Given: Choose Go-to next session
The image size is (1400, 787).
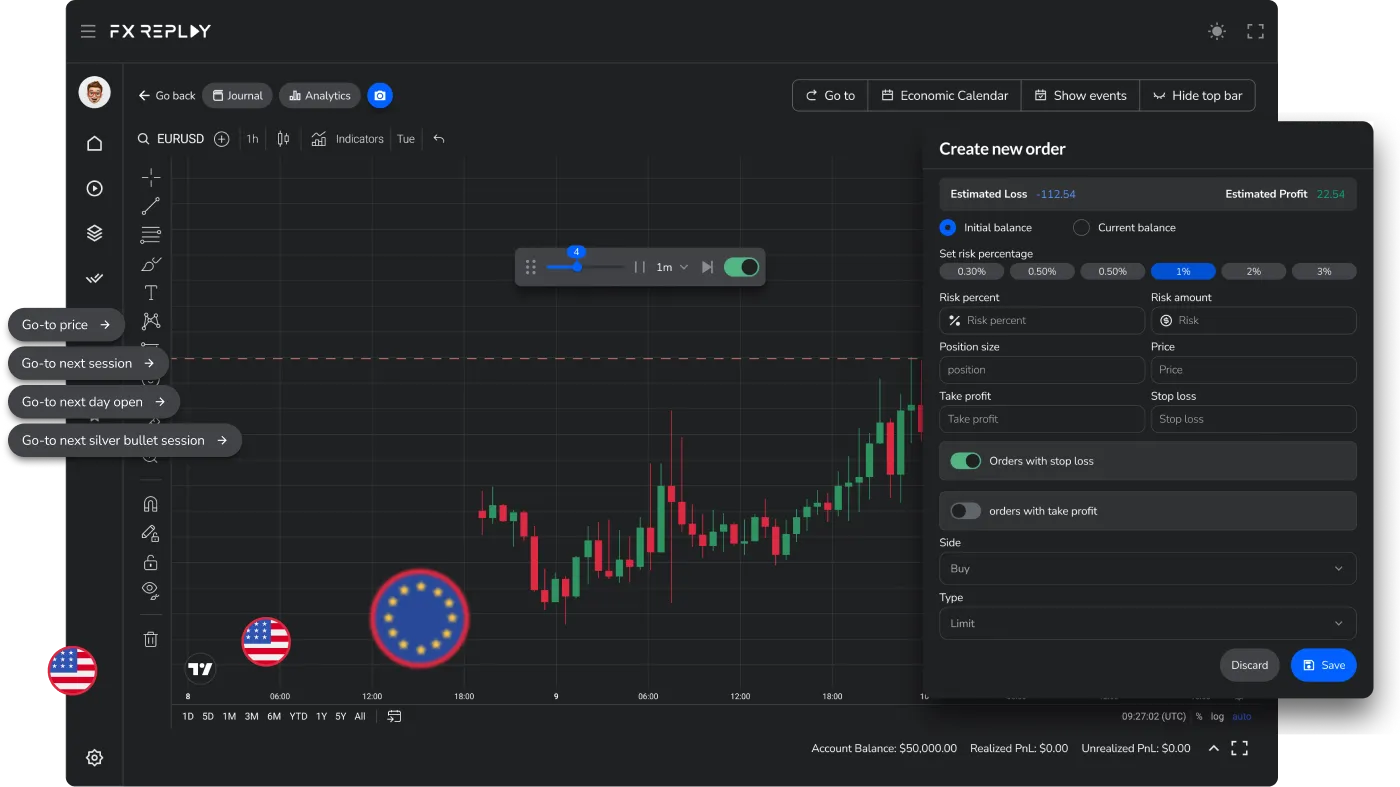Looking at the screenshot, I should click(x=88, y=363).
